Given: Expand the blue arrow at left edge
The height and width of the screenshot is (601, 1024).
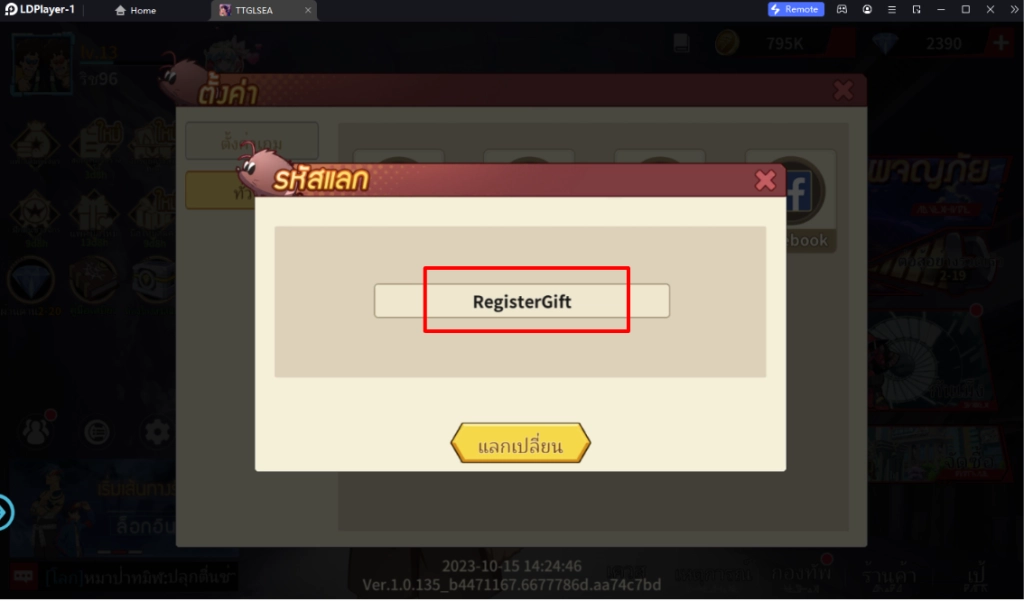Looking at the screenshot, I should (x=5, y=512).
